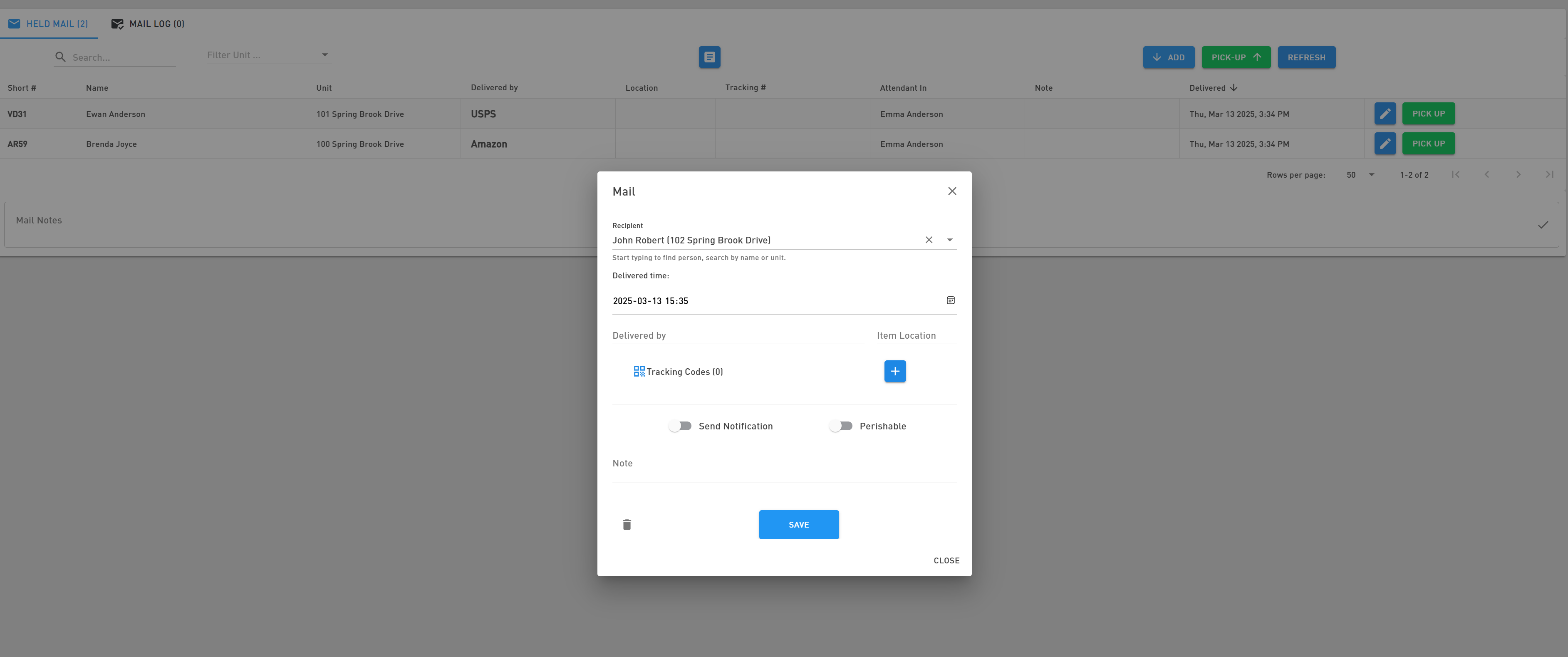This screenshot has width=1568, height=657.
Task: Open the calendar picker for delivered time
Action: point(950,300)
